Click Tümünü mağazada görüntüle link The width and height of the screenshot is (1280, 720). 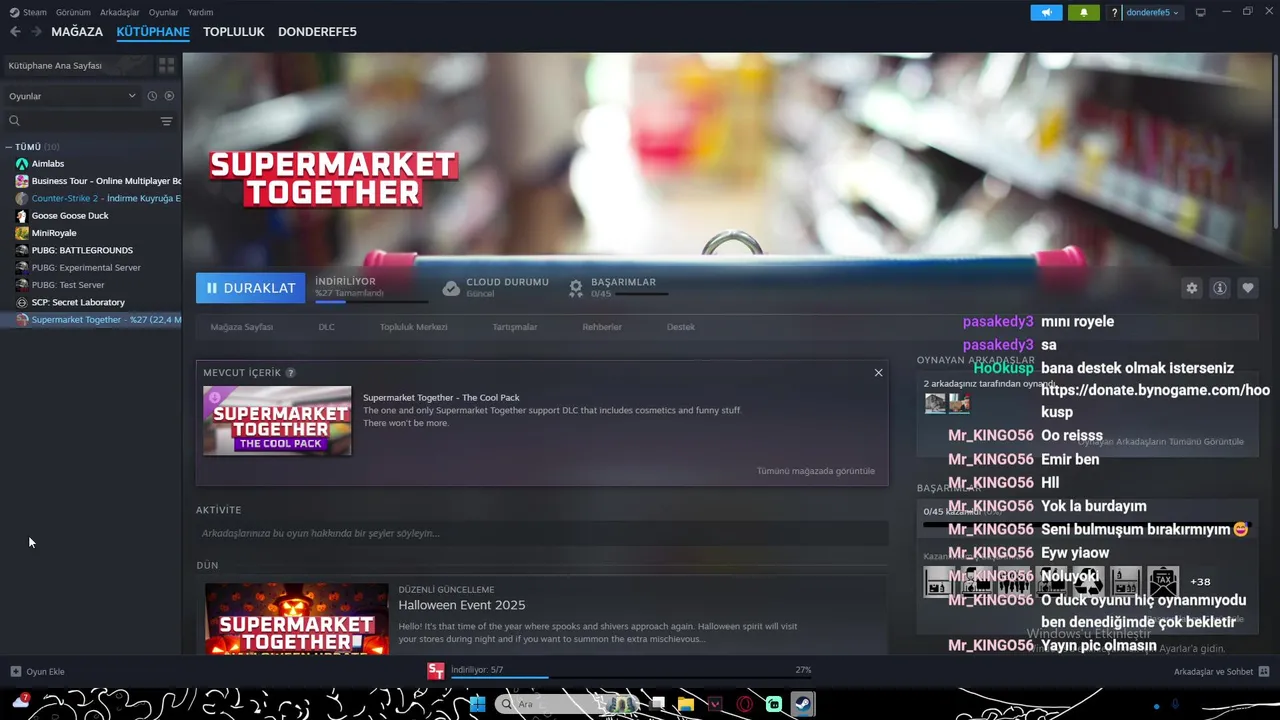[816, 471]
